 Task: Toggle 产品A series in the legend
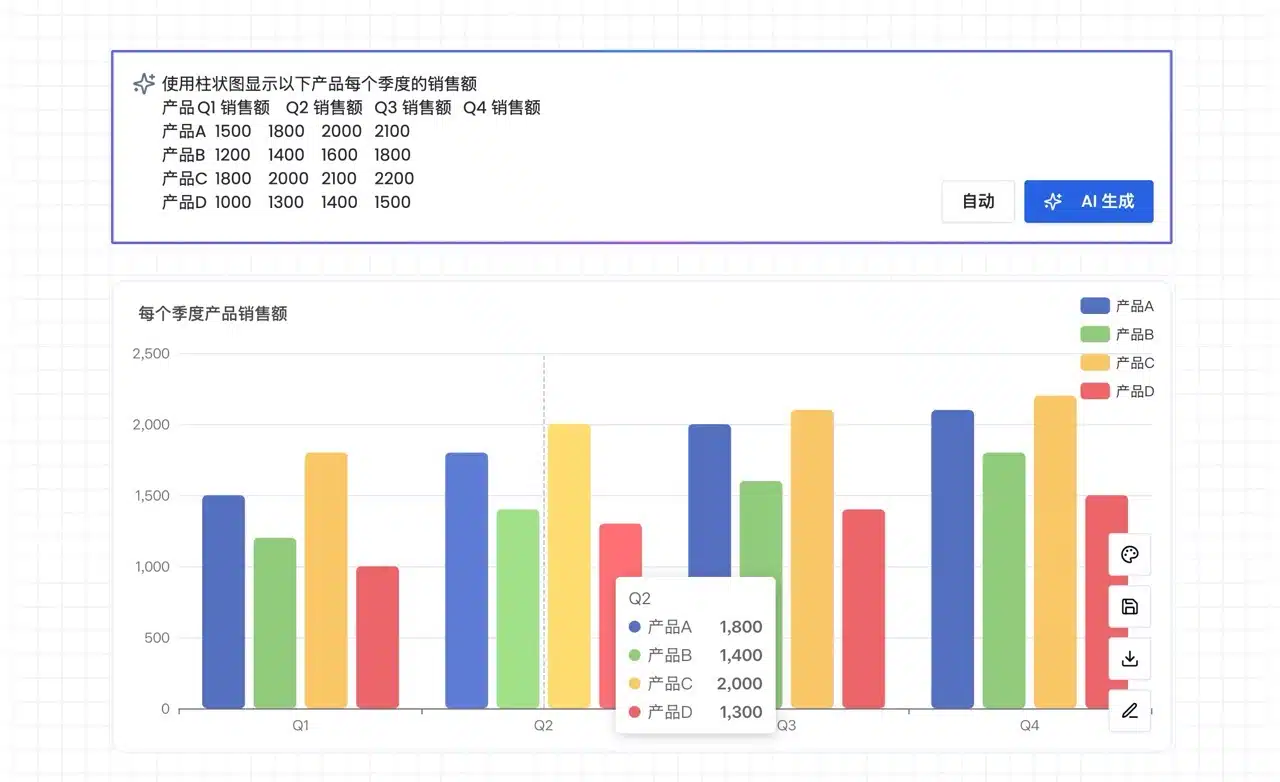click(1116, 306)
